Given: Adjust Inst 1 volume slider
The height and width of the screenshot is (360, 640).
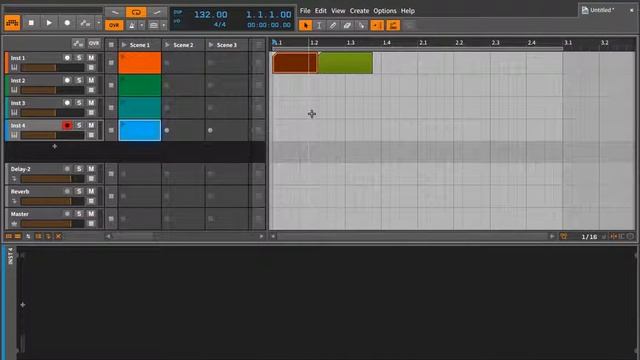Looking at the screenshot, I should (52, 67).
